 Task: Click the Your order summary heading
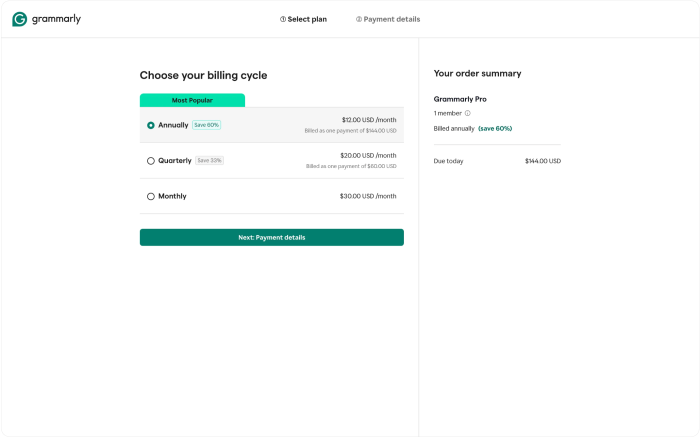[x=477, y=74]
